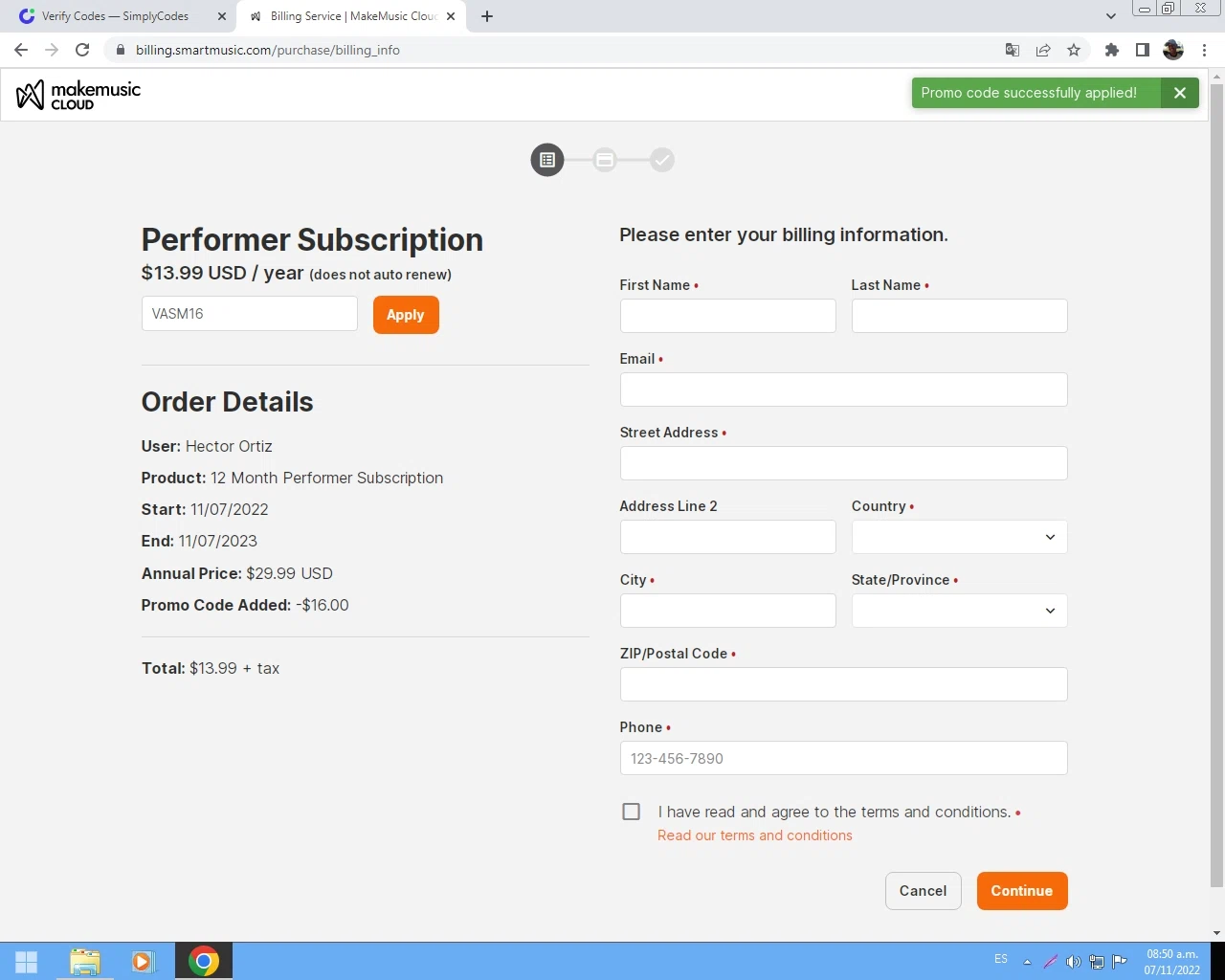The height and width of the screenshot is (980, 1225).
Task: Select the payment step icon
Action: [605, 160]
